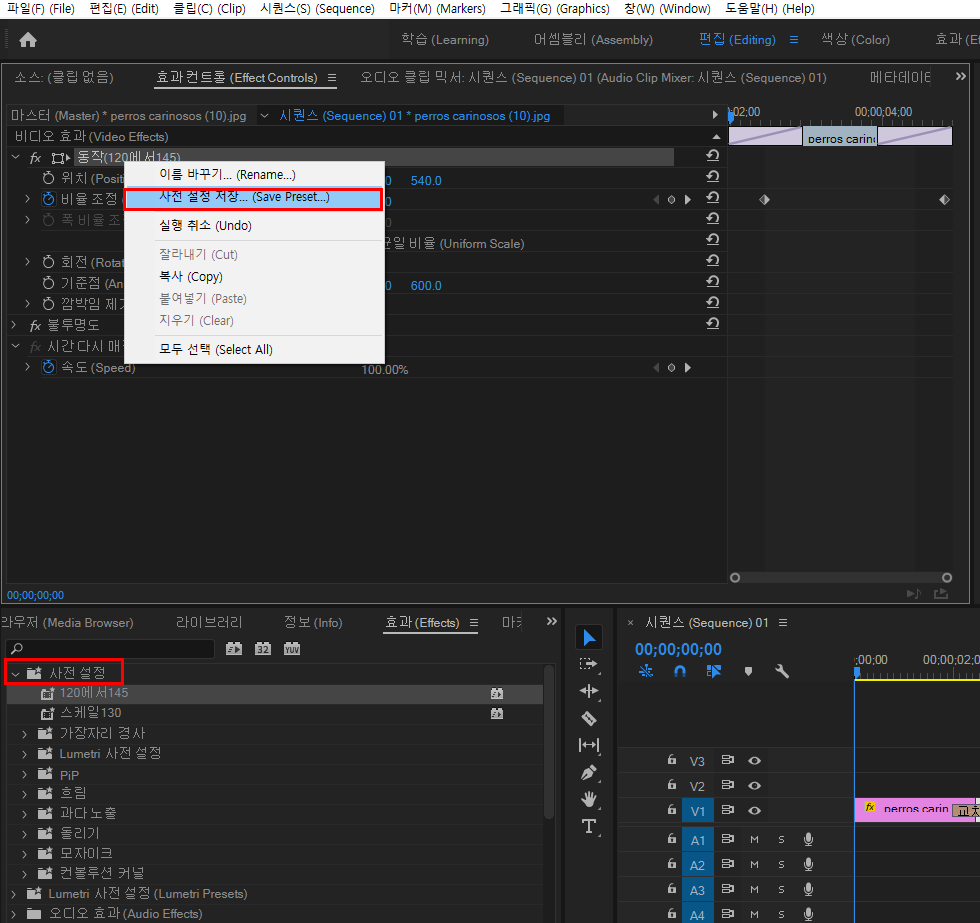Screen dimensions: 980x923
Task: Select the Selection (arrow) tool
Action: [x=589, y=637]
